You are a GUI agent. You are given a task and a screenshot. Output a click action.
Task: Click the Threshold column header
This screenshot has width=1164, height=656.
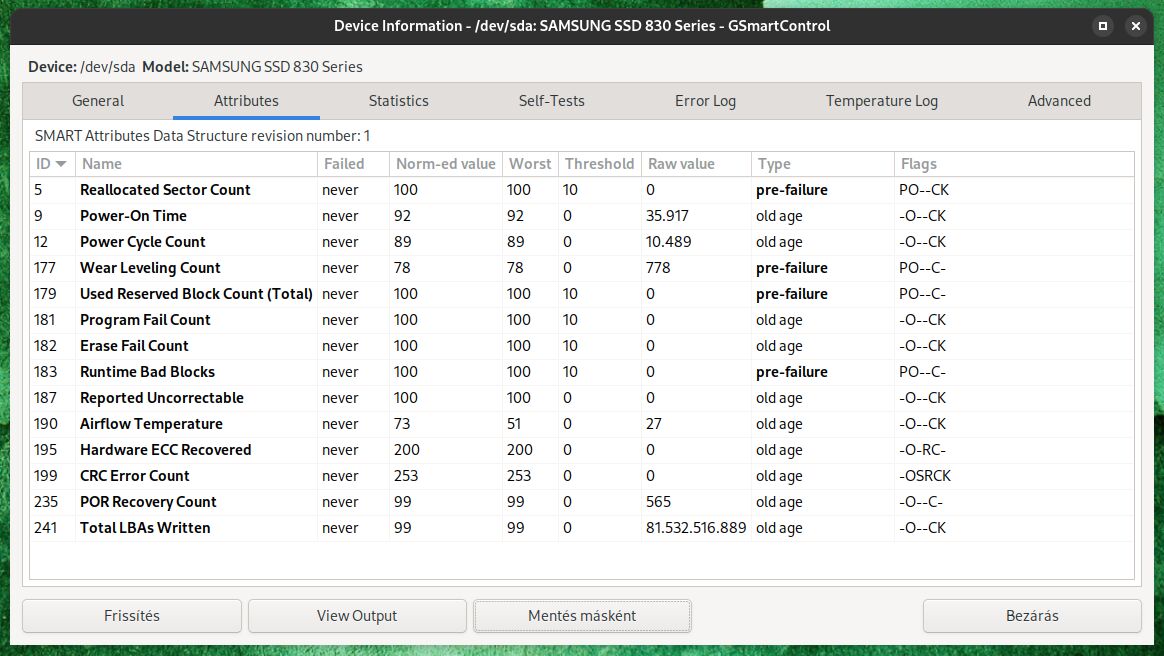click(x=599, y=164)
